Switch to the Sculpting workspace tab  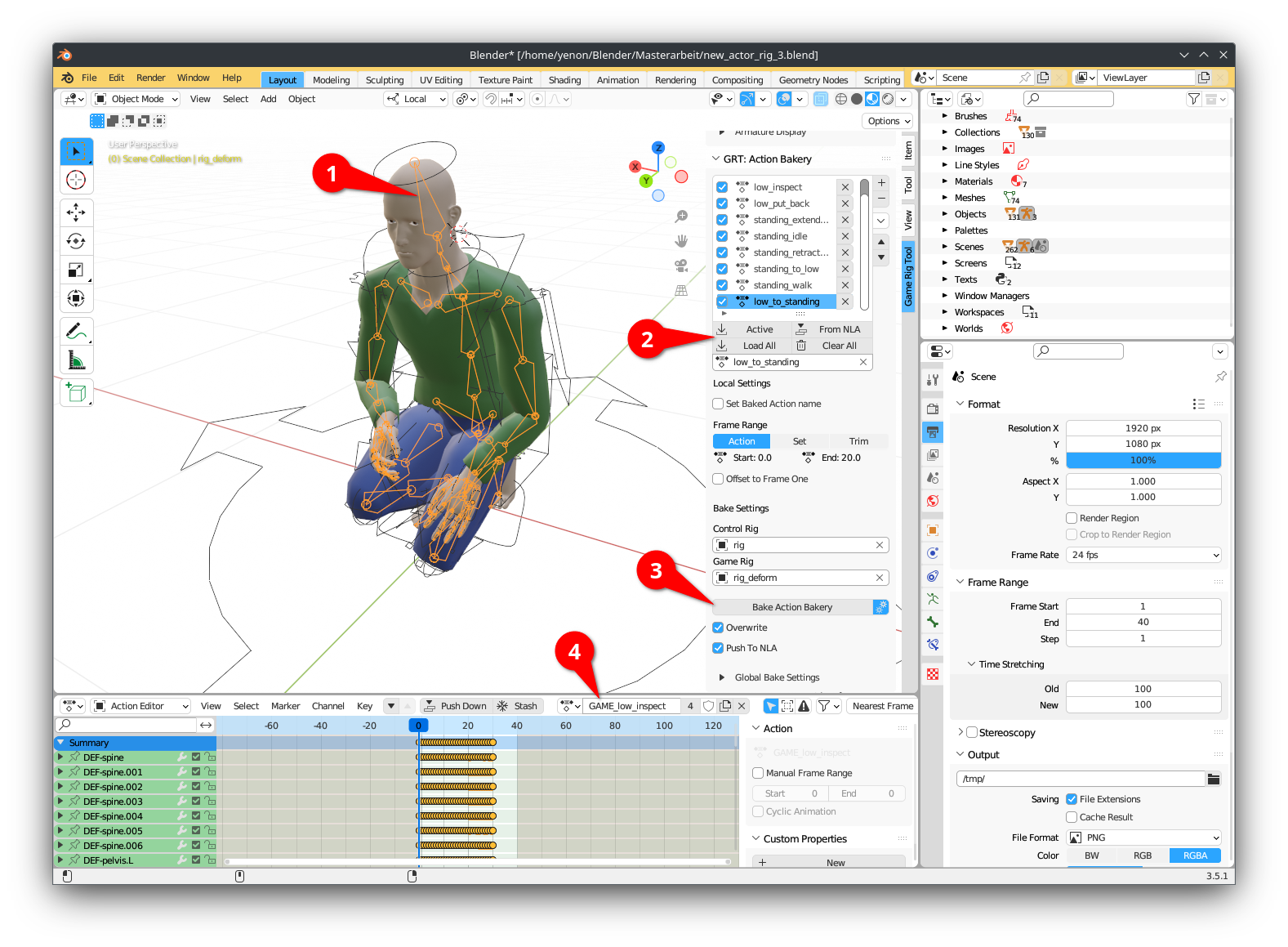coord(385,80)
